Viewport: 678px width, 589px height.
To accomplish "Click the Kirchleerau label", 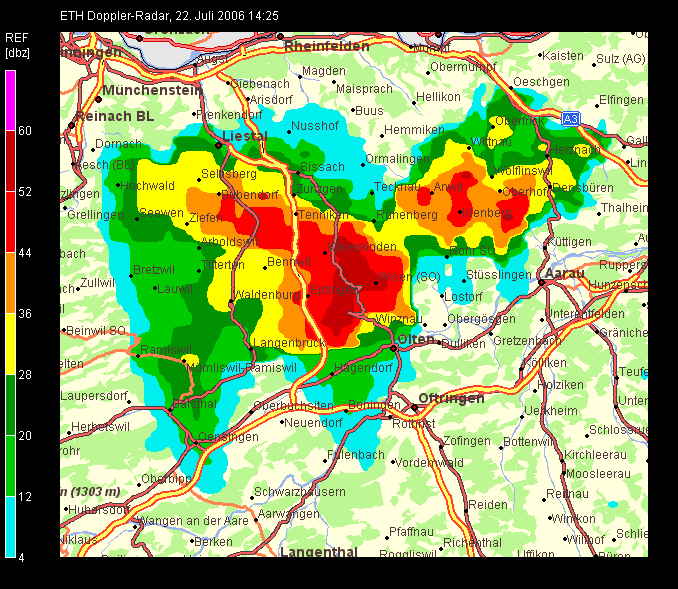I will pos(595,455).
